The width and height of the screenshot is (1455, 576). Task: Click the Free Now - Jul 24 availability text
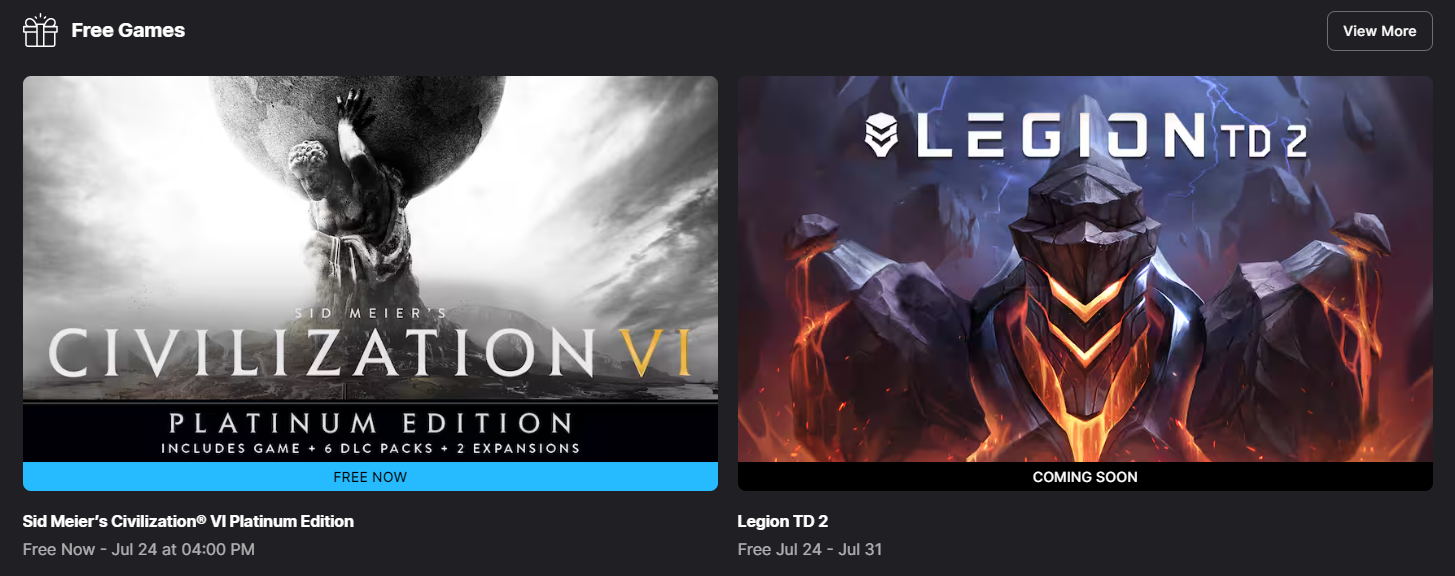(139, 549)
